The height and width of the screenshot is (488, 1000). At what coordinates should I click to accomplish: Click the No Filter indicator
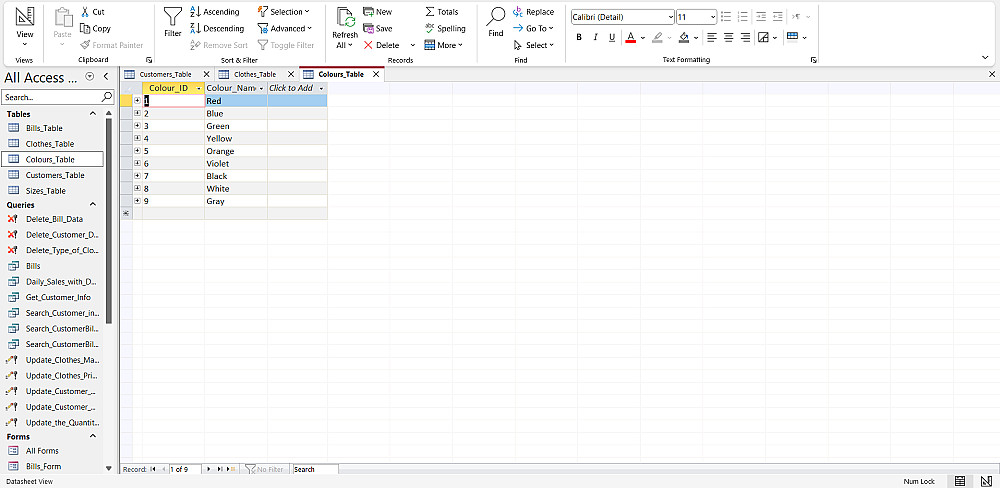[265, 470]
